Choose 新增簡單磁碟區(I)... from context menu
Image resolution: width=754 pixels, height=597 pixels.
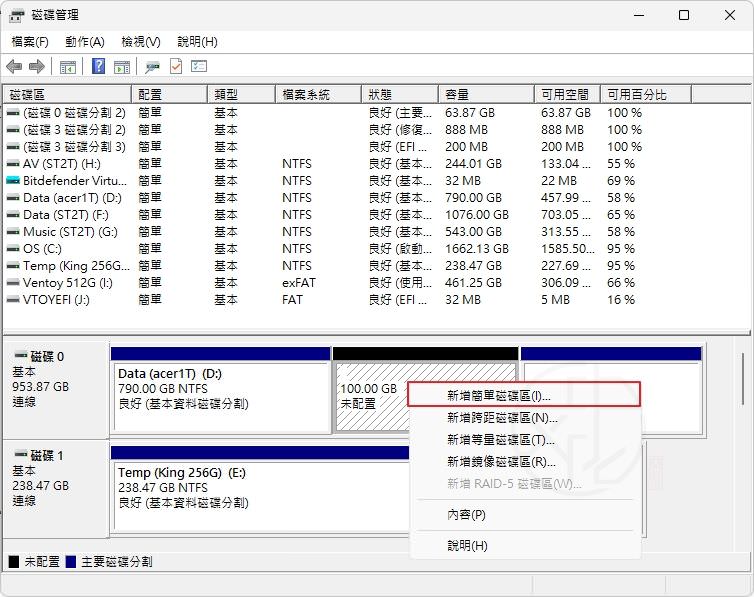524,395
